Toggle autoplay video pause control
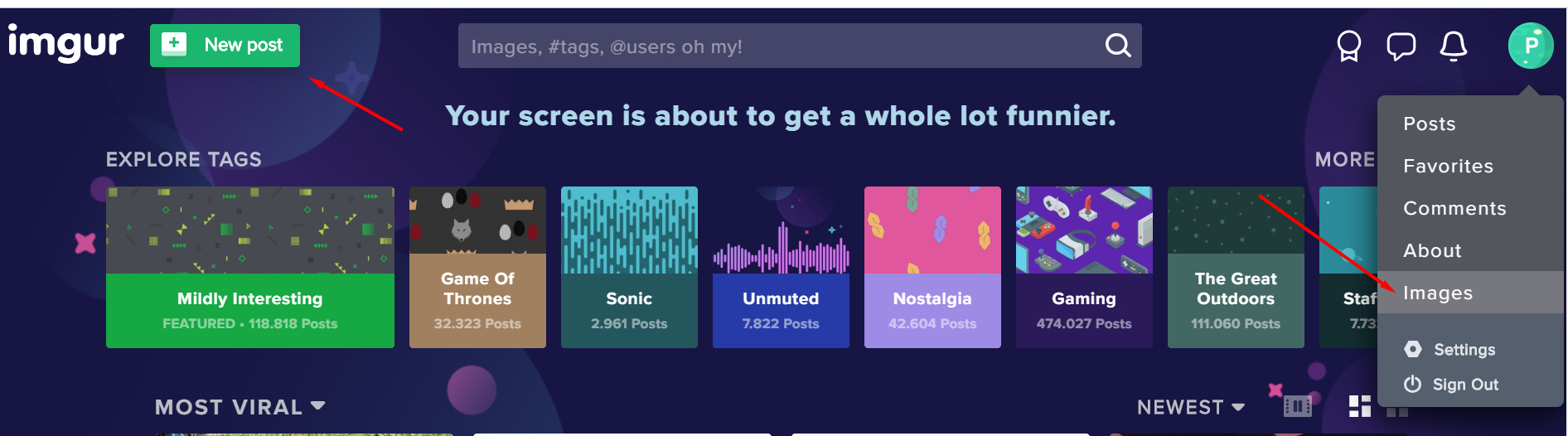 (1297, 406)
